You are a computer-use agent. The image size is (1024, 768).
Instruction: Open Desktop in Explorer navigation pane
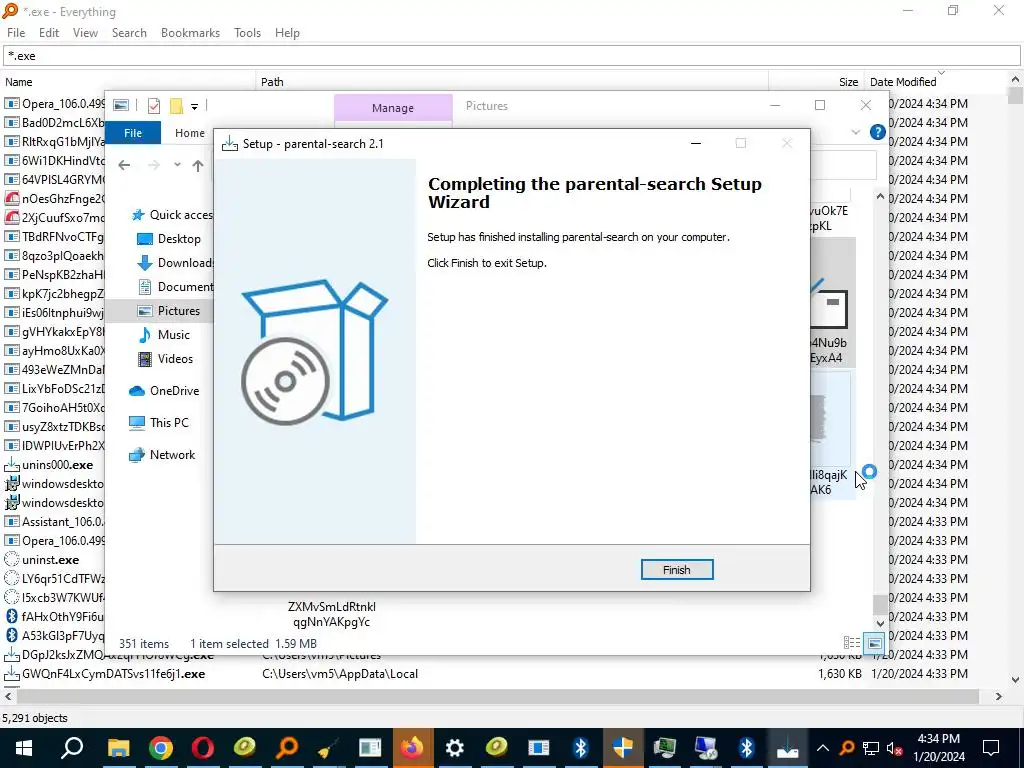[168, 239]
